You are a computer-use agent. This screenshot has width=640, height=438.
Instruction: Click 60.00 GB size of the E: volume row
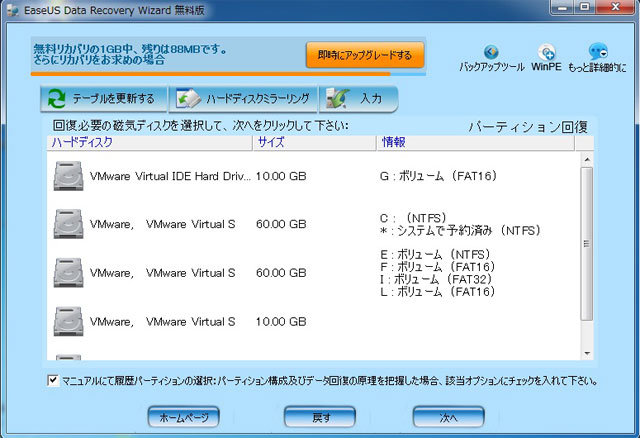pyautogui.click(x=281, y=273)
